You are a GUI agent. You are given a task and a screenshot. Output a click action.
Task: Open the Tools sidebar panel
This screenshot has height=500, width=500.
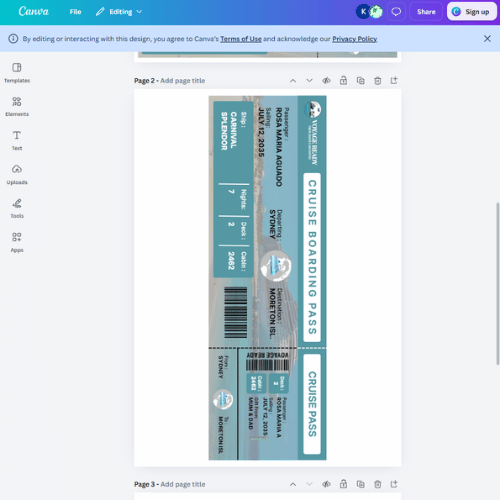pos(17,208)
